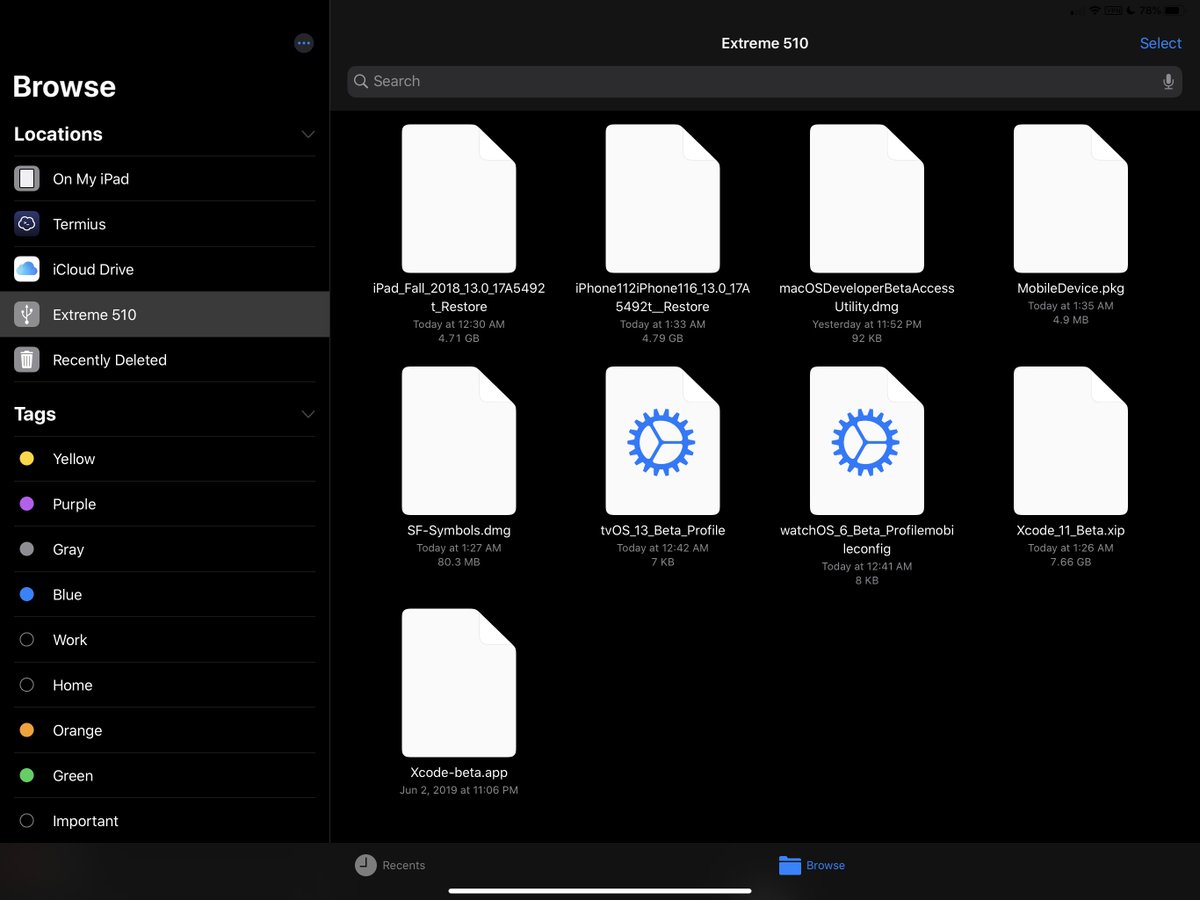Switch to the Browse tab label
The width and height of the screenshot is (1200, 900).
[x=825, y=866]
